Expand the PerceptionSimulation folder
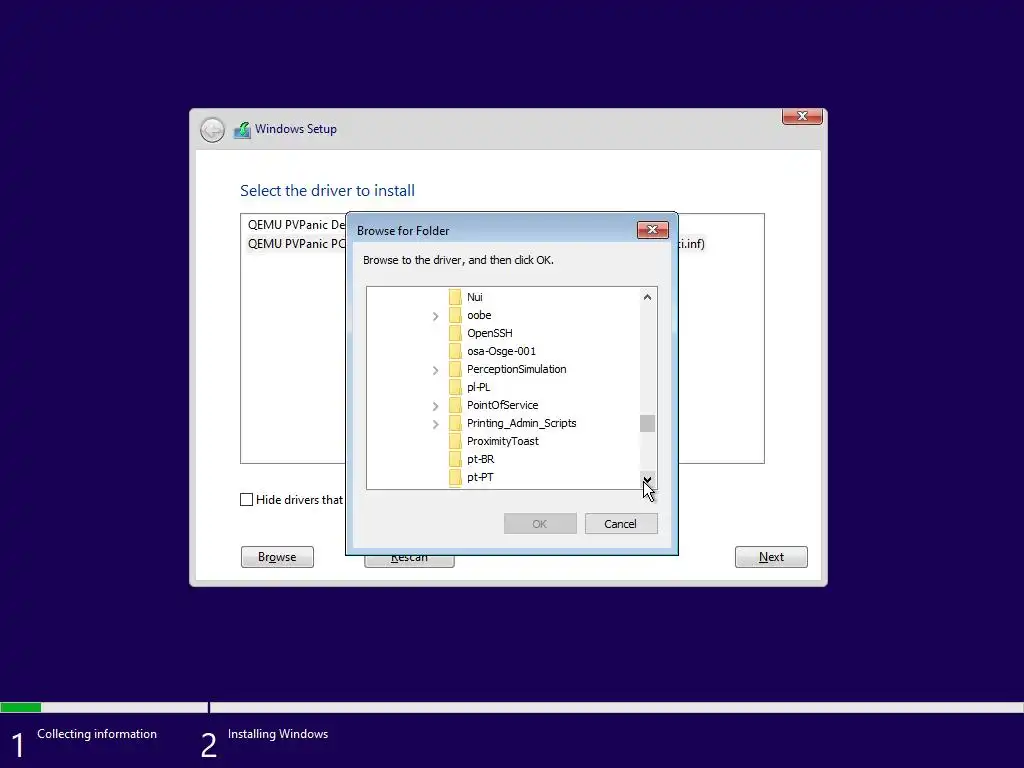Viewport: 1024px width, 768px height. point(436,370)
